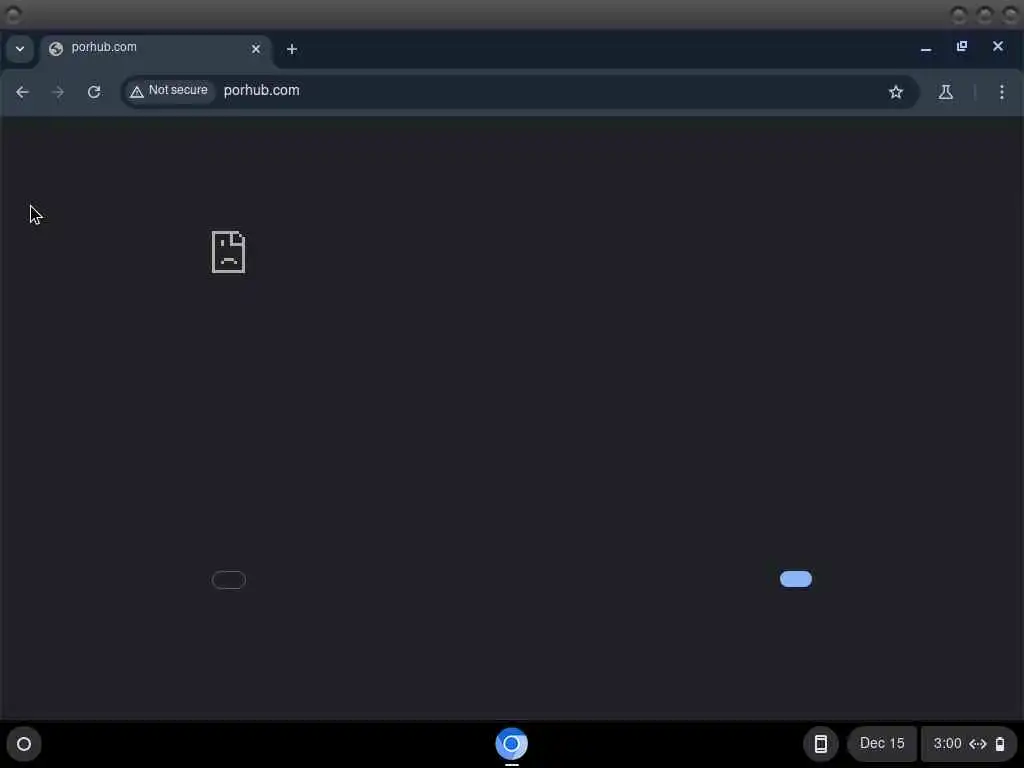Viewport: 1024px width, 768px height.
Task: Minimize the browser window
Action: 926,48
